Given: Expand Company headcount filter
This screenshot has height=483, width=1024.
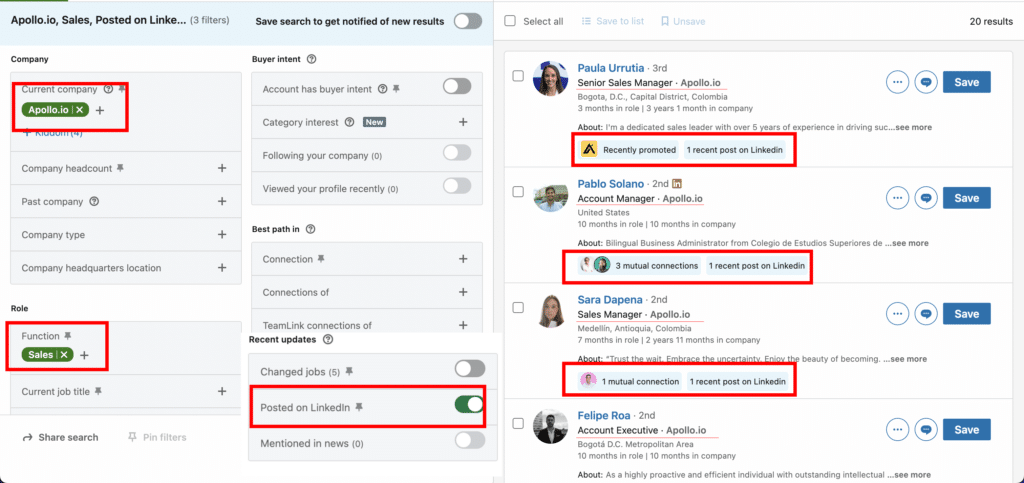Looking at the screenshot, I should coord(222,168).
